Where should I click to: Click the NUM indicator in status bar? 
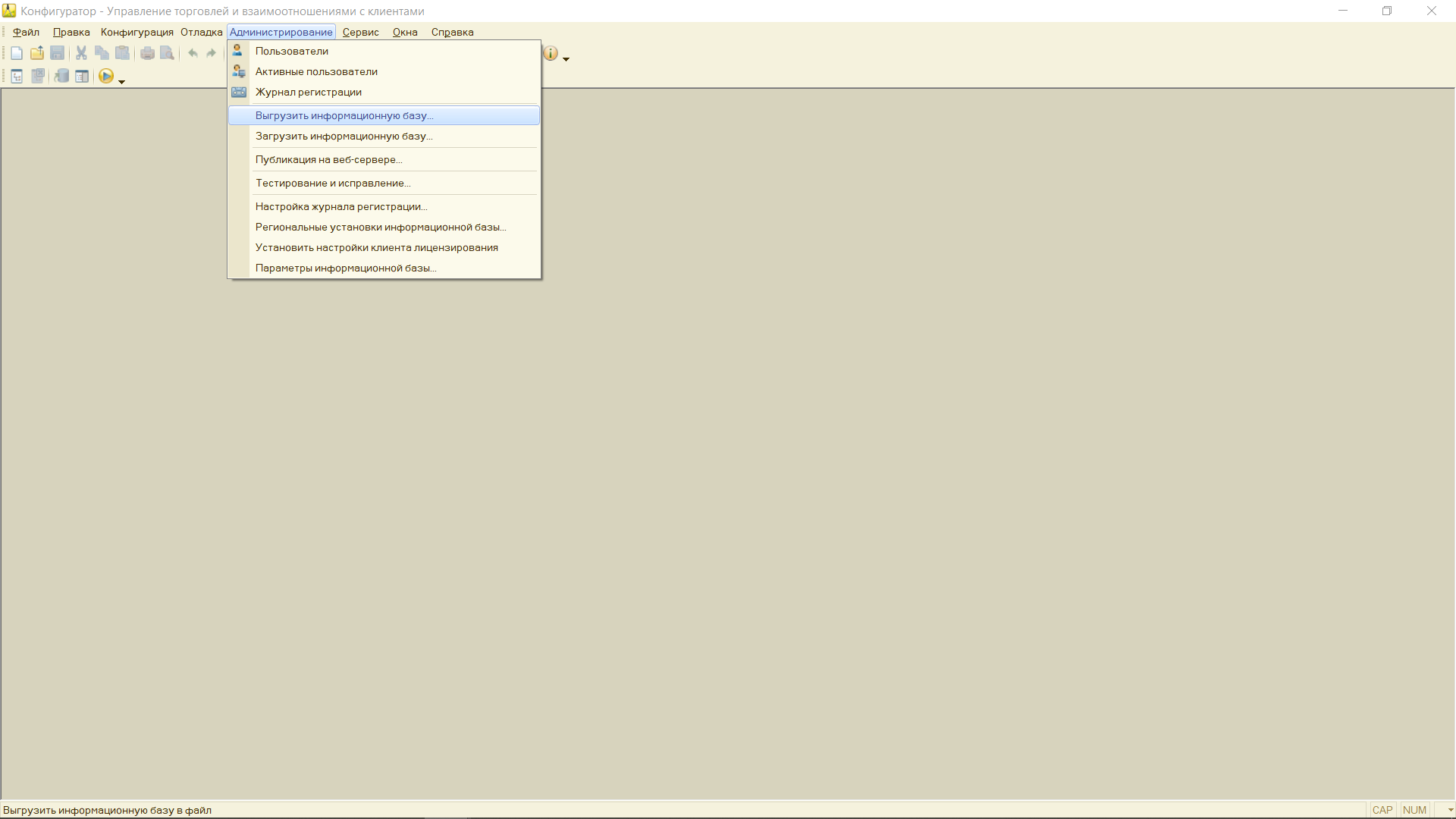1415,810
